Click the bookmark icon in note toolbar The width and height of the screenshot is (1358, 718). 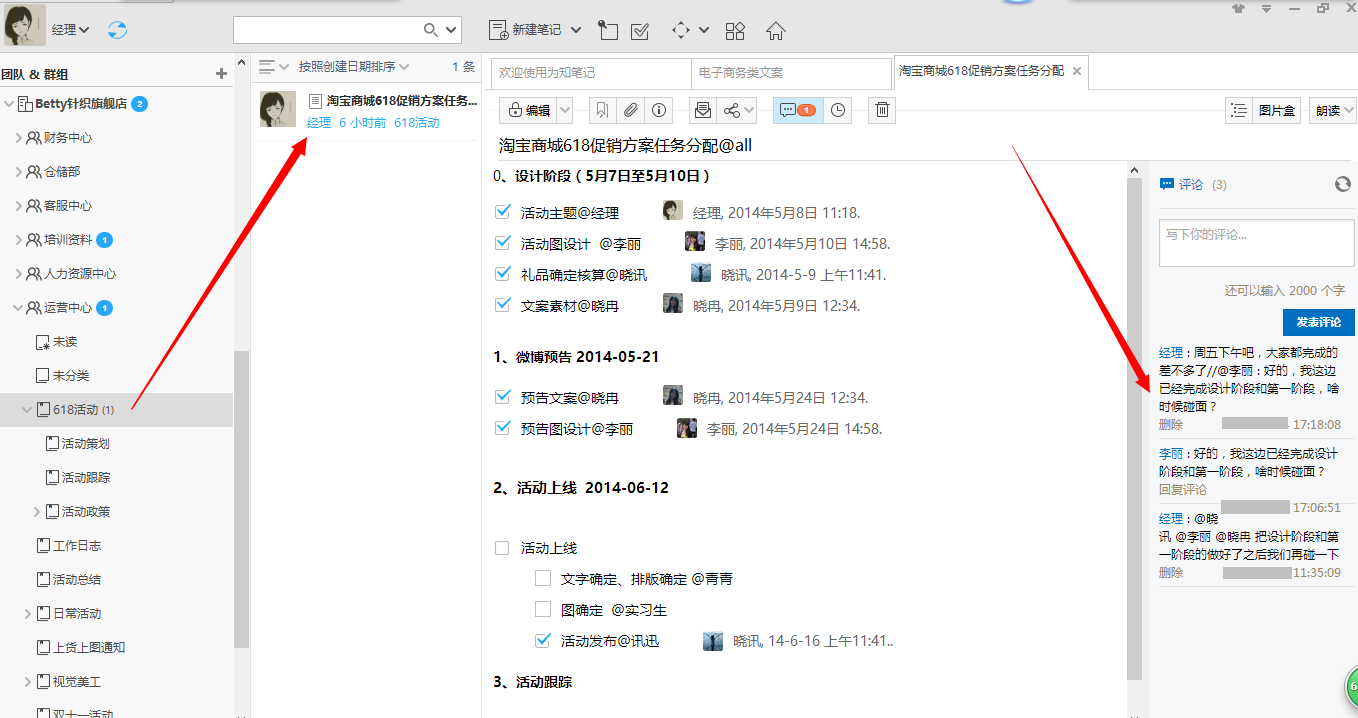pos(602,110)
